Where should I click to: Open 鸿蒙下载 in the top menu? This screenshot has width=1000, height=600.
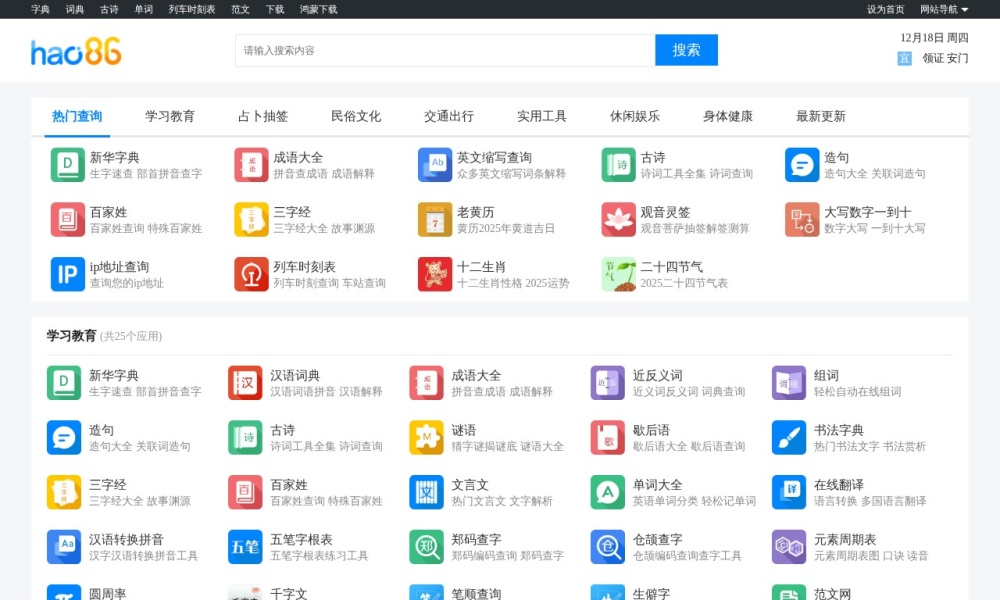320,9
